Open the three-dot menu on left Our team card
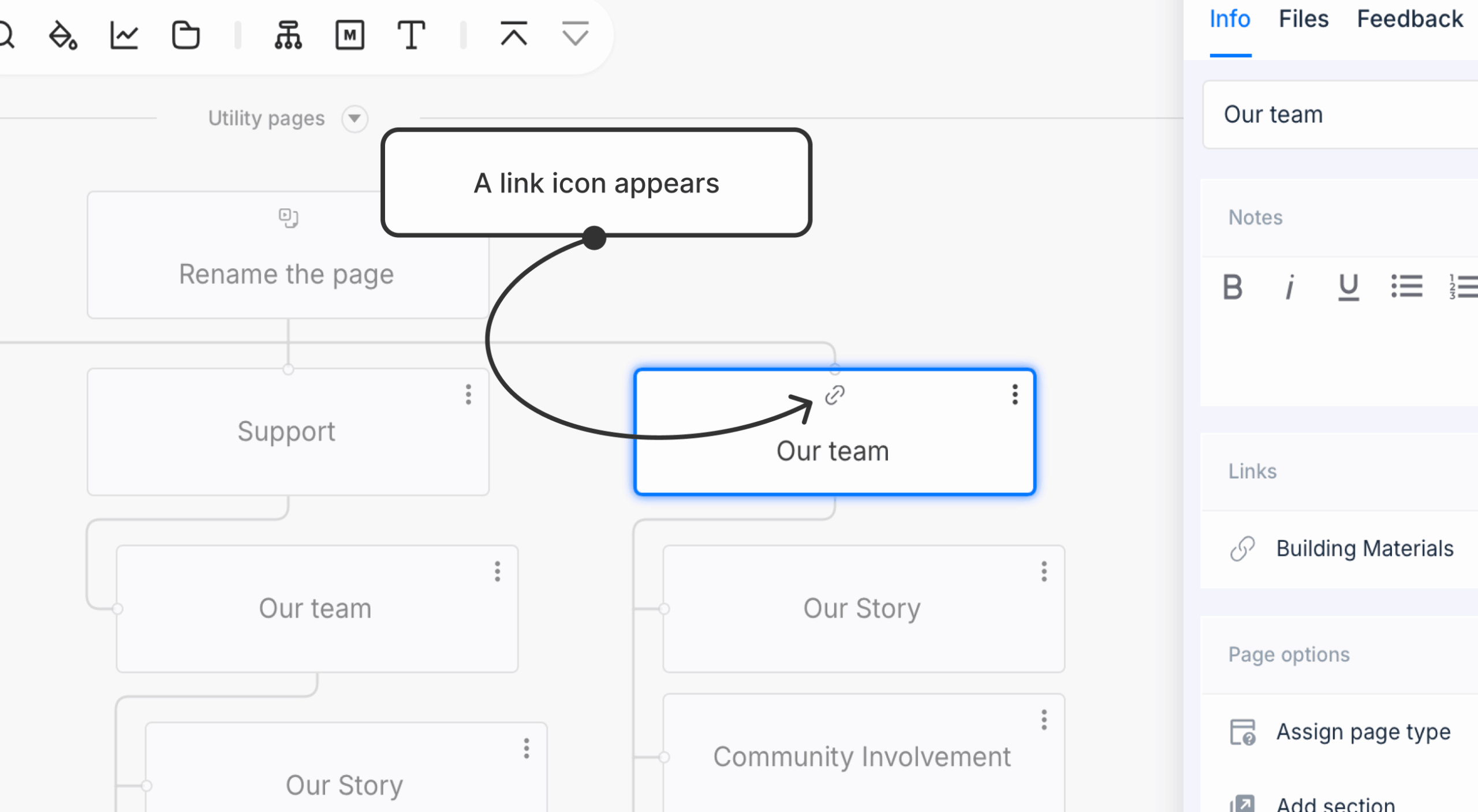Screen dimensions: 1478x812 point(497,571)
